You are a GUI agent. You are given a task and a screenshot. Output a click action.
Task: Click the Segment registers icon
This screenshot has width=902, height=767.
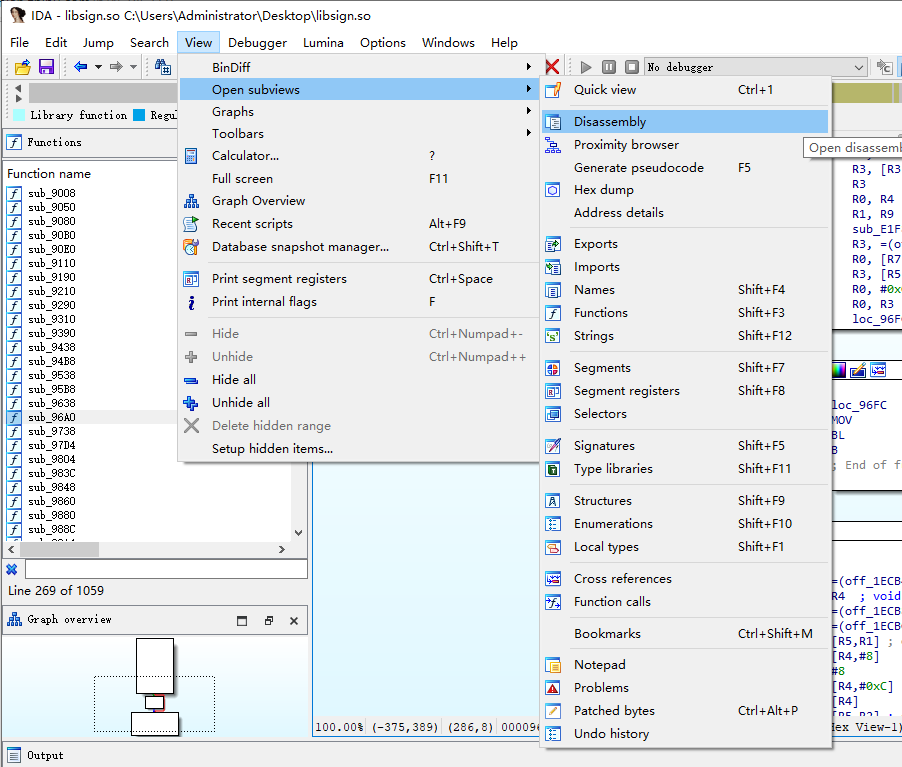pos(553,391)
